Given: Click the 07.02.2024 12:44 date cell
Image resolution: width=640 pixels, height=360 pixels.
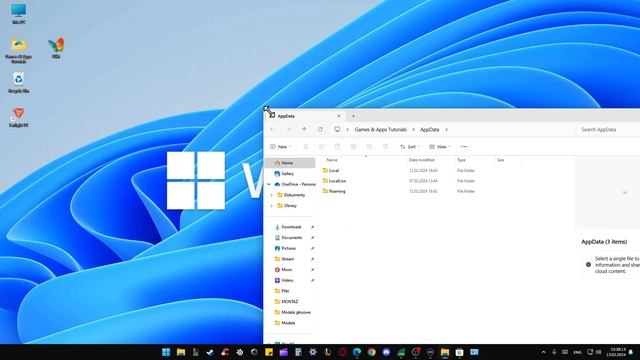Looking at the screenshot, I should (x=423, y=181).
